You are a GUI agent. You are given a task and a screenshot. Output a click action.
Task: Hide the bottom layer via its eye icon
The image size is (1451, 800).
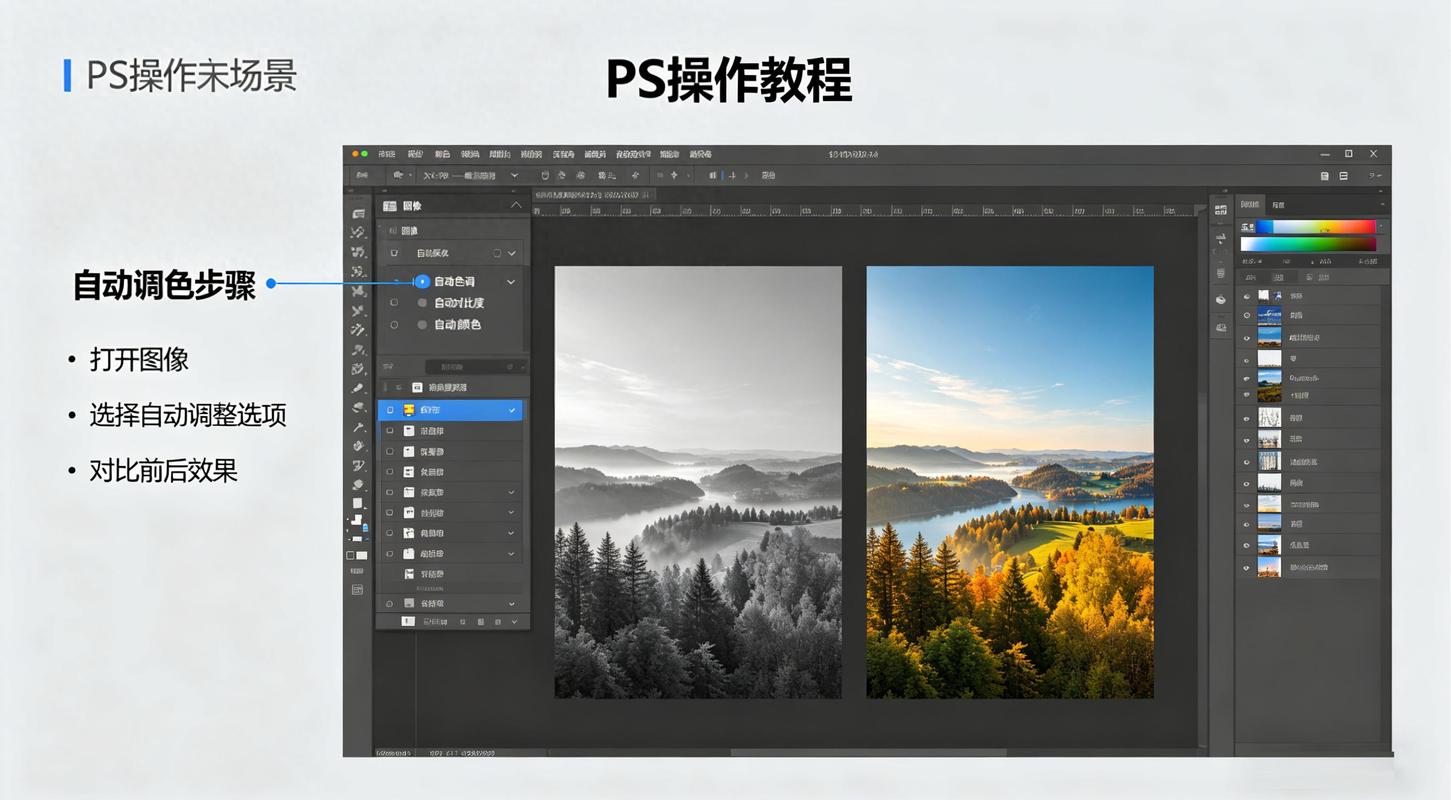[x=1246, y=567]
